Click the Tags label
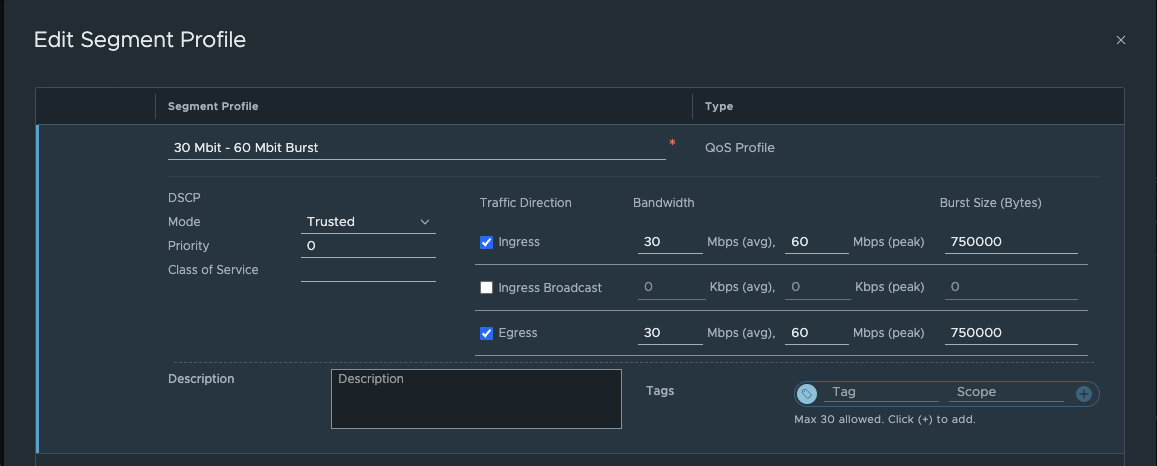The image size is (1157, 466). point(660,391)
